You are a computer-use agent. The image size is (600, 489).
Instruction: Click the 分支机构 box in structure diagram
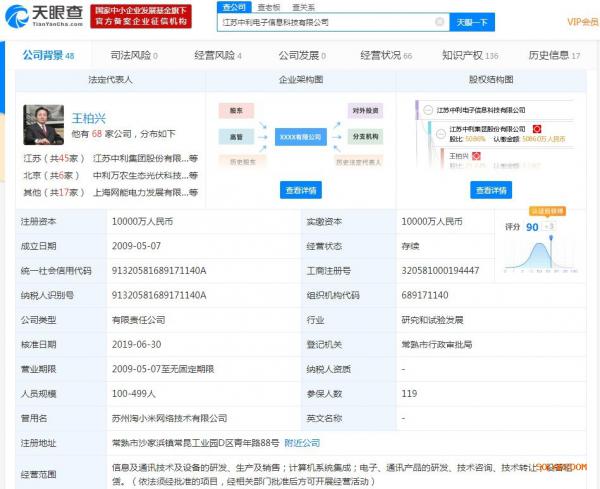tap(365, 137)
